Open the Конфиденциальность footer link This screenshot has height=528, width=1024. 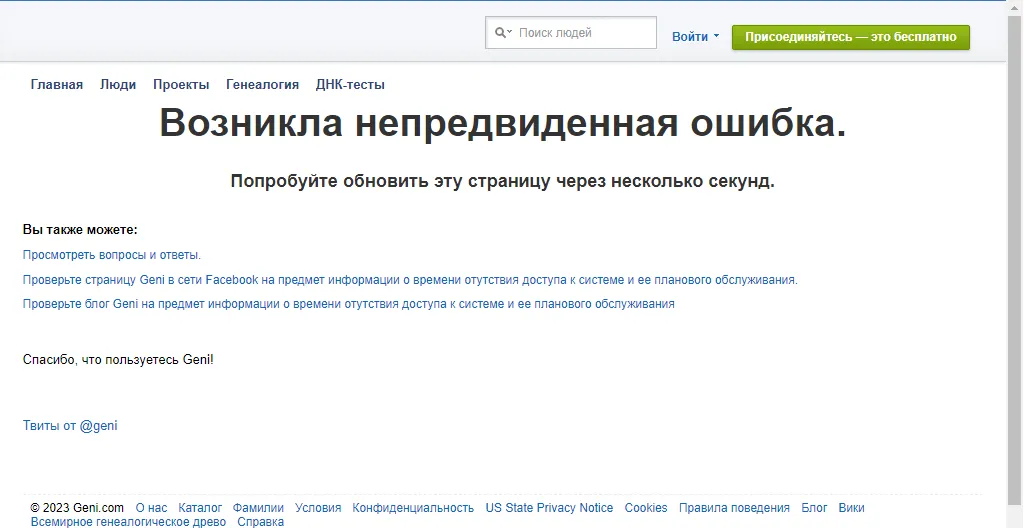coord(413,508)
